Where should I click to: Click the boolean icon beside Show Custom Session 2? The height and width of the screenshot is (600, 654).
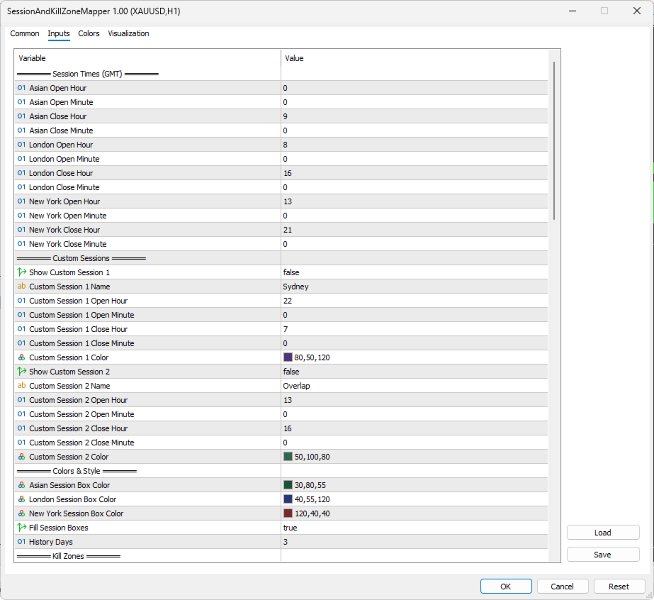click(x=22, y=372)
